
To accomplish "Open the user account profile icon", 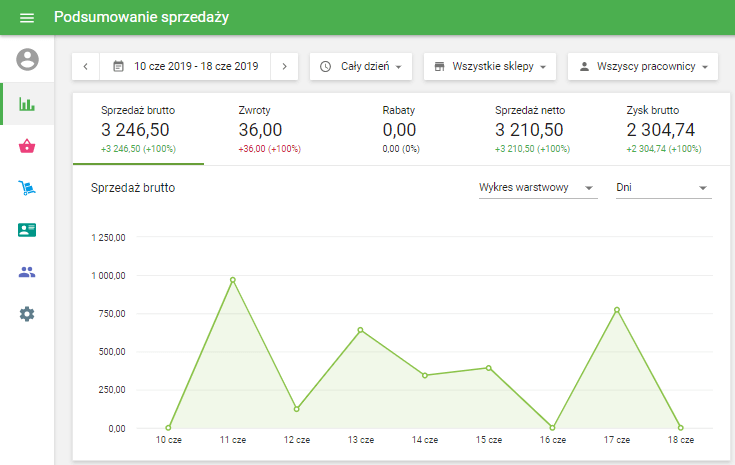I will 27,60.
